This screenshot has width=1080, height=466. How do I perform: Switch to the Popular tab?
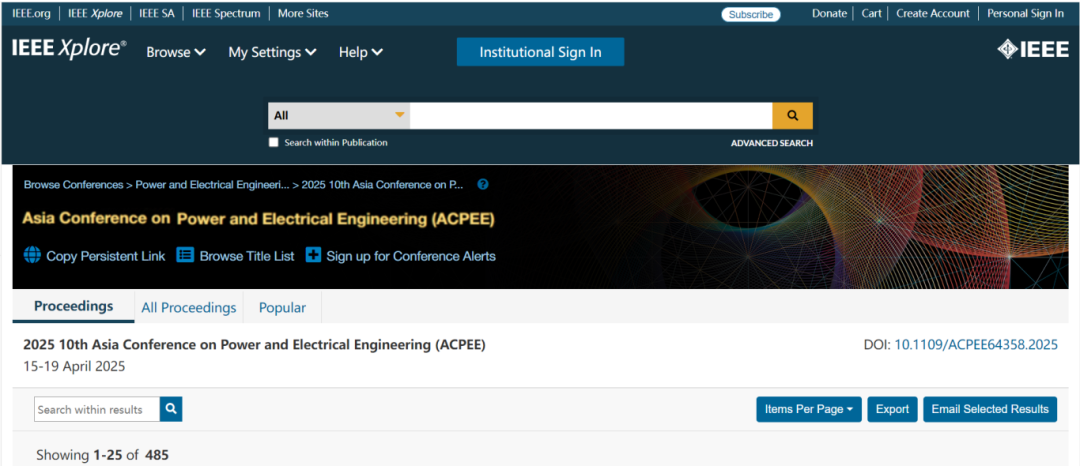282,308
